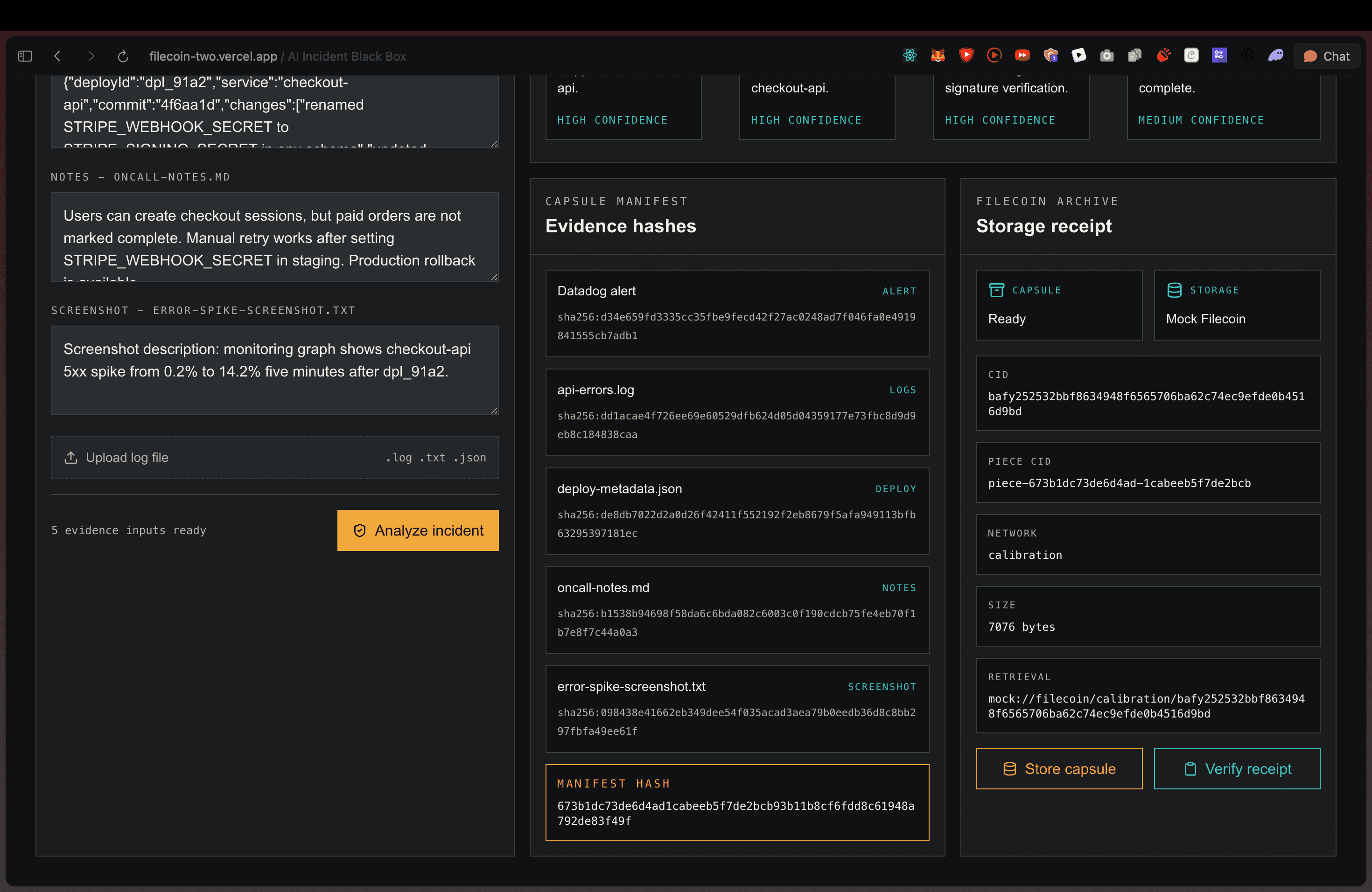The height and width of the screenshot is (892, 1372).
Task: Go back to the previous page
Action: pyautogui.click(x=57, y=56)
